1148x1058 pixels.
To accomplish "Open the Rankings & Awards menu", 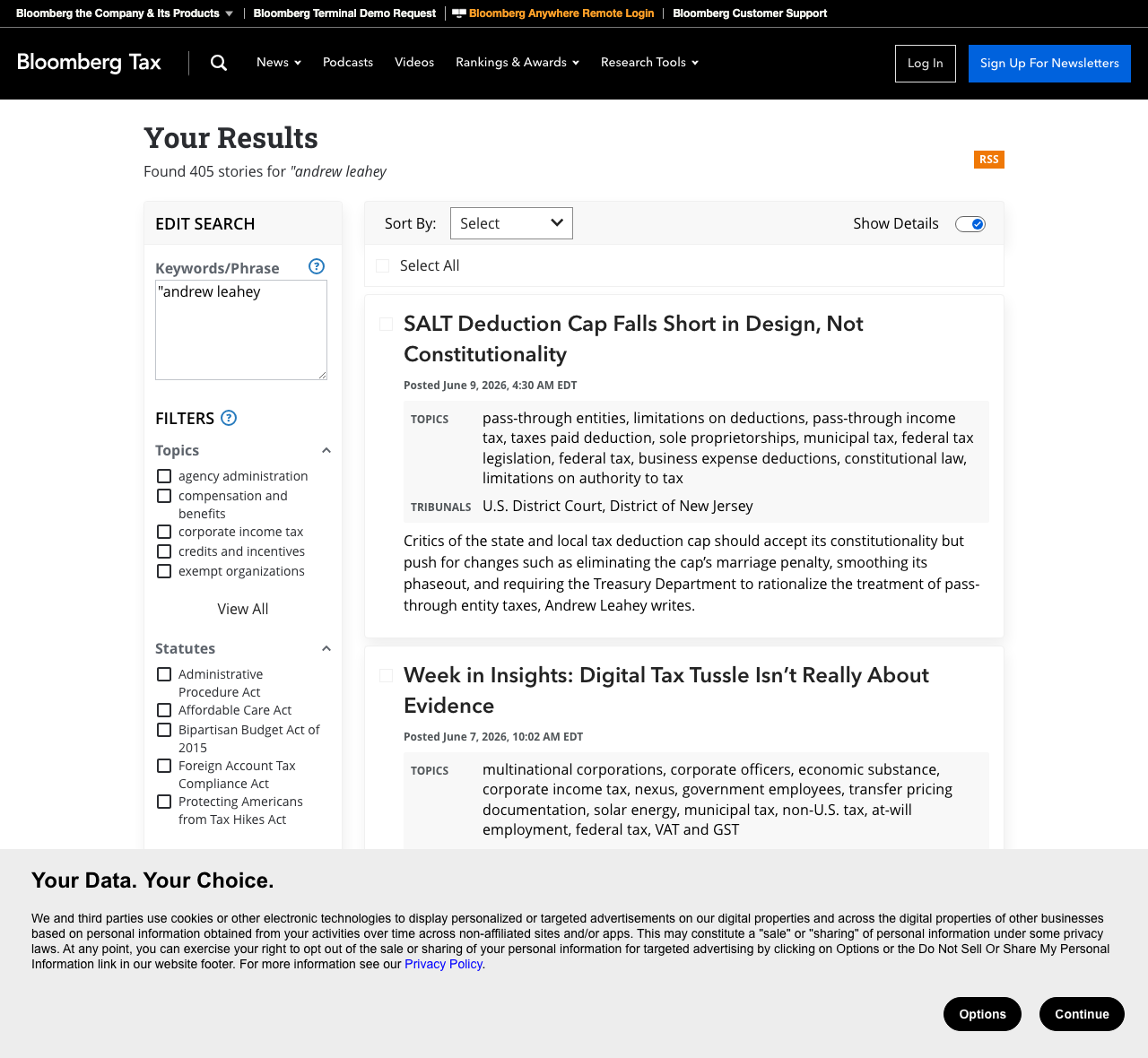I will [517, 63].
